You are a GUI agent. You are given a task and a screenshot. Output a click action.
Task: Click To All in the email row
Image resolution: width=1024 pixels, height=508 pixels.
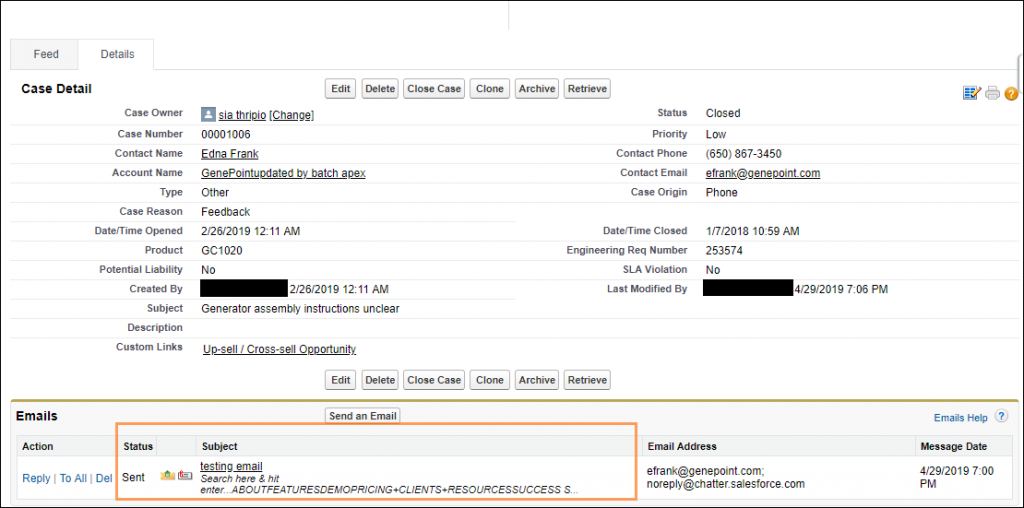tap(73, 479)
